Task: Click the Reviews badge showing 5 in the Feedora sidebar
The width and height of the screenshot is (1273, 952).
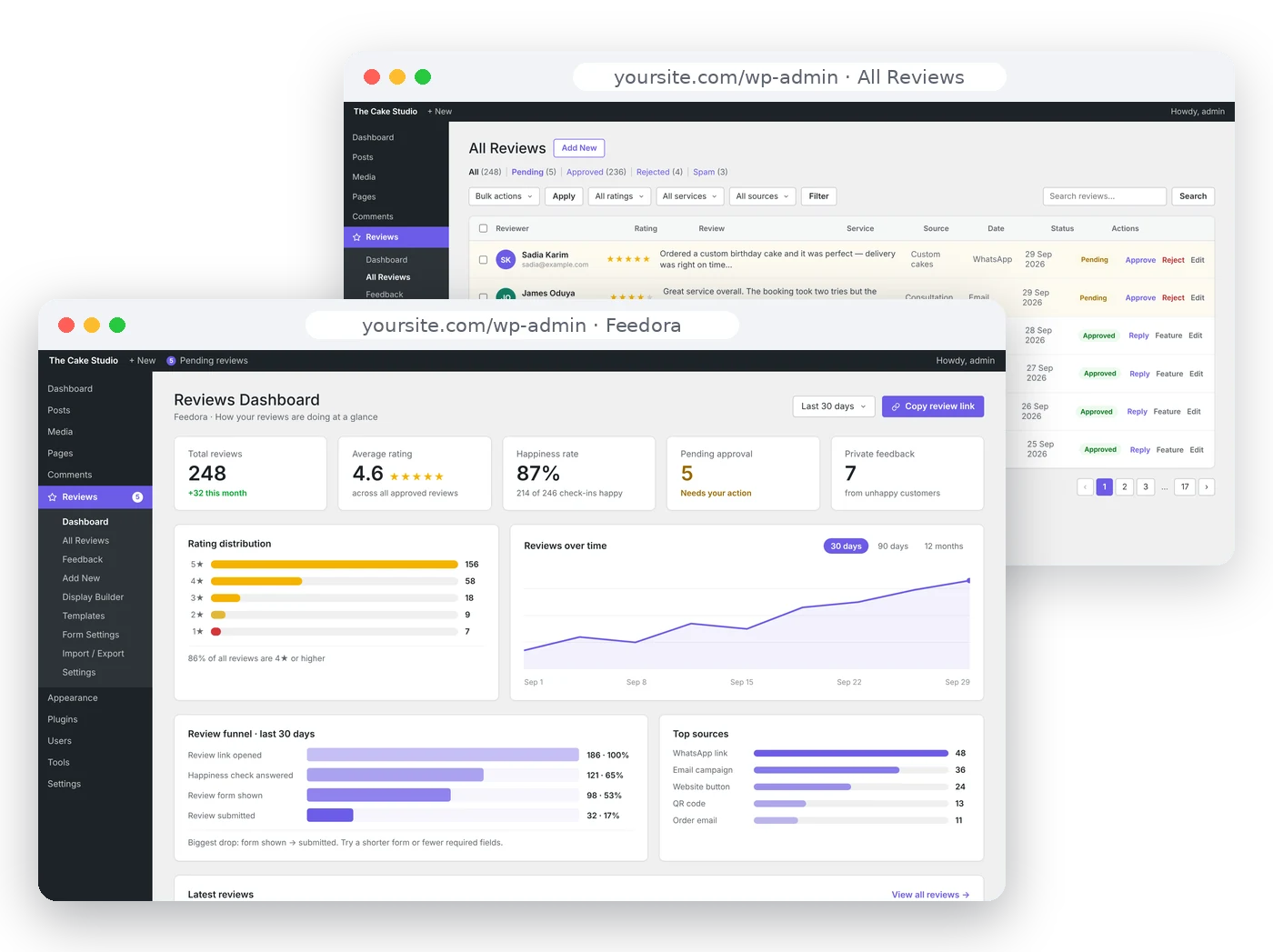Action: pyautogui.click(x=137, y=497)
